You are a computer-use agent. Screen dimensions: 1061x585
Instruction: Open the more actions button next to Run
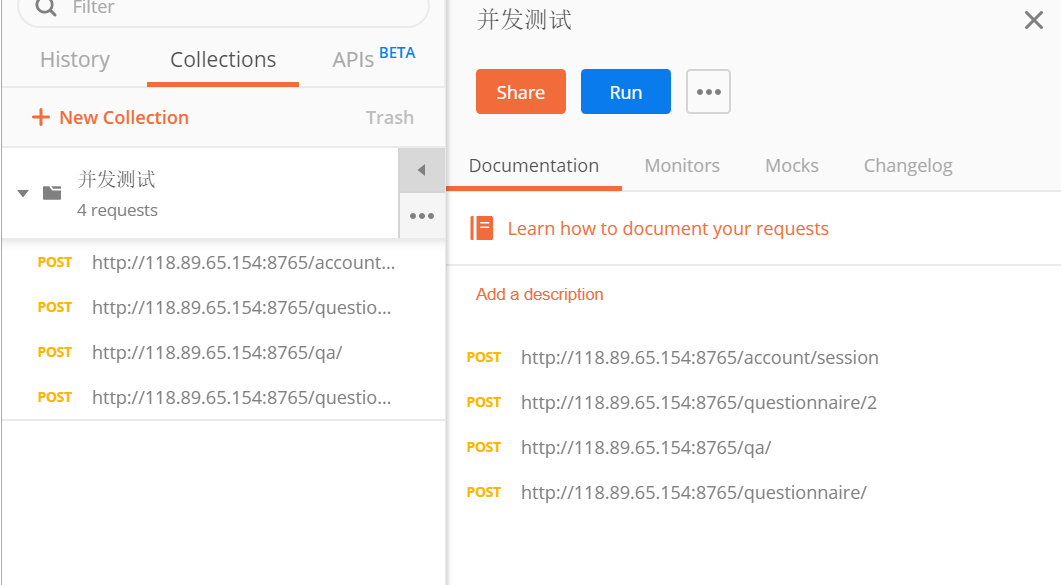click(x=708, y=91)
